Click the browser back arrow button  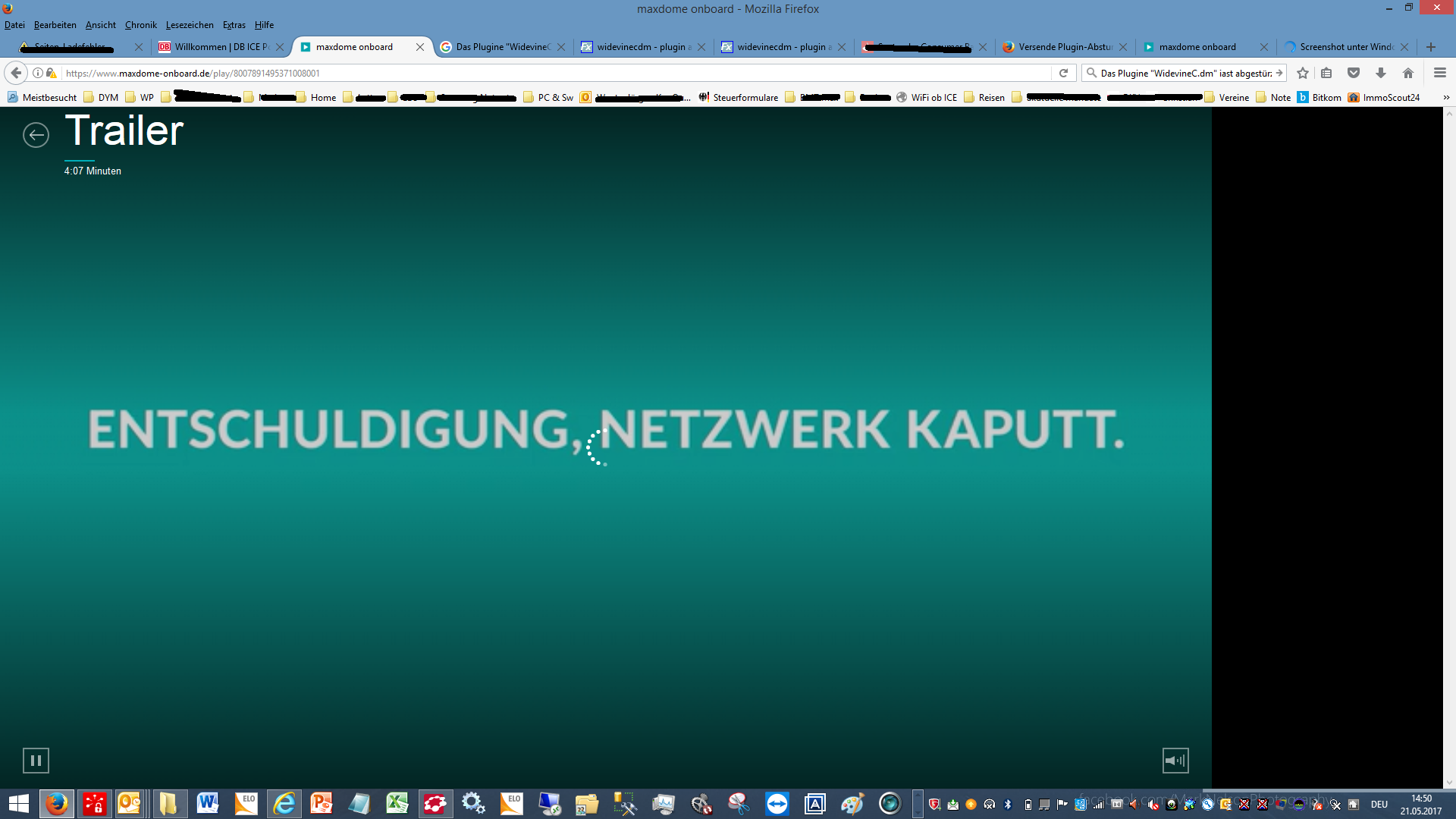coord(16,73)
